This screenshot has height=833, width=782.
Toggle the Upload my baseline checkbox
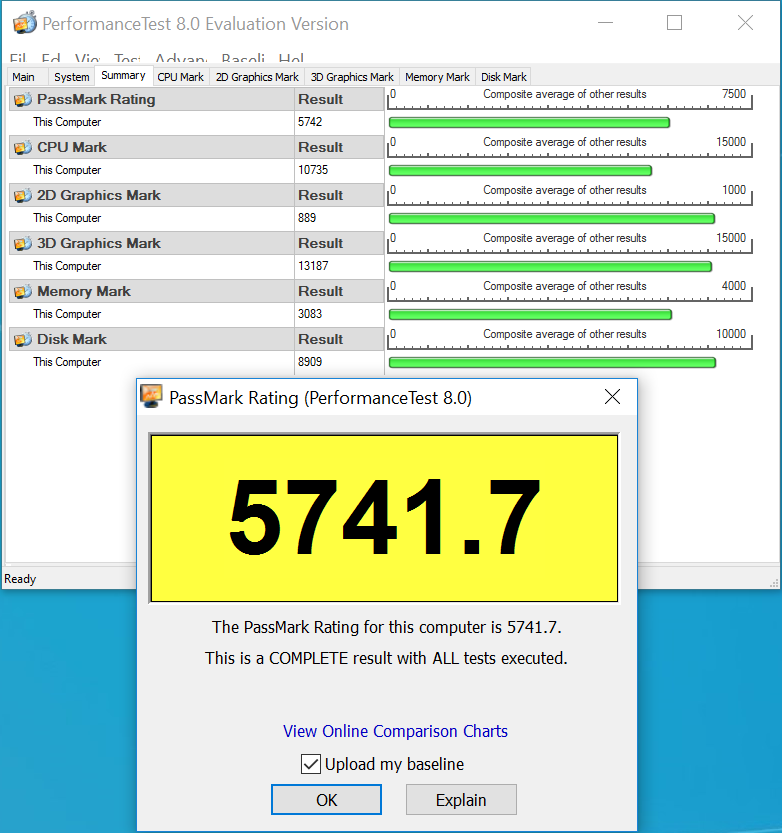pyautogui.click(x=311, y=764)
